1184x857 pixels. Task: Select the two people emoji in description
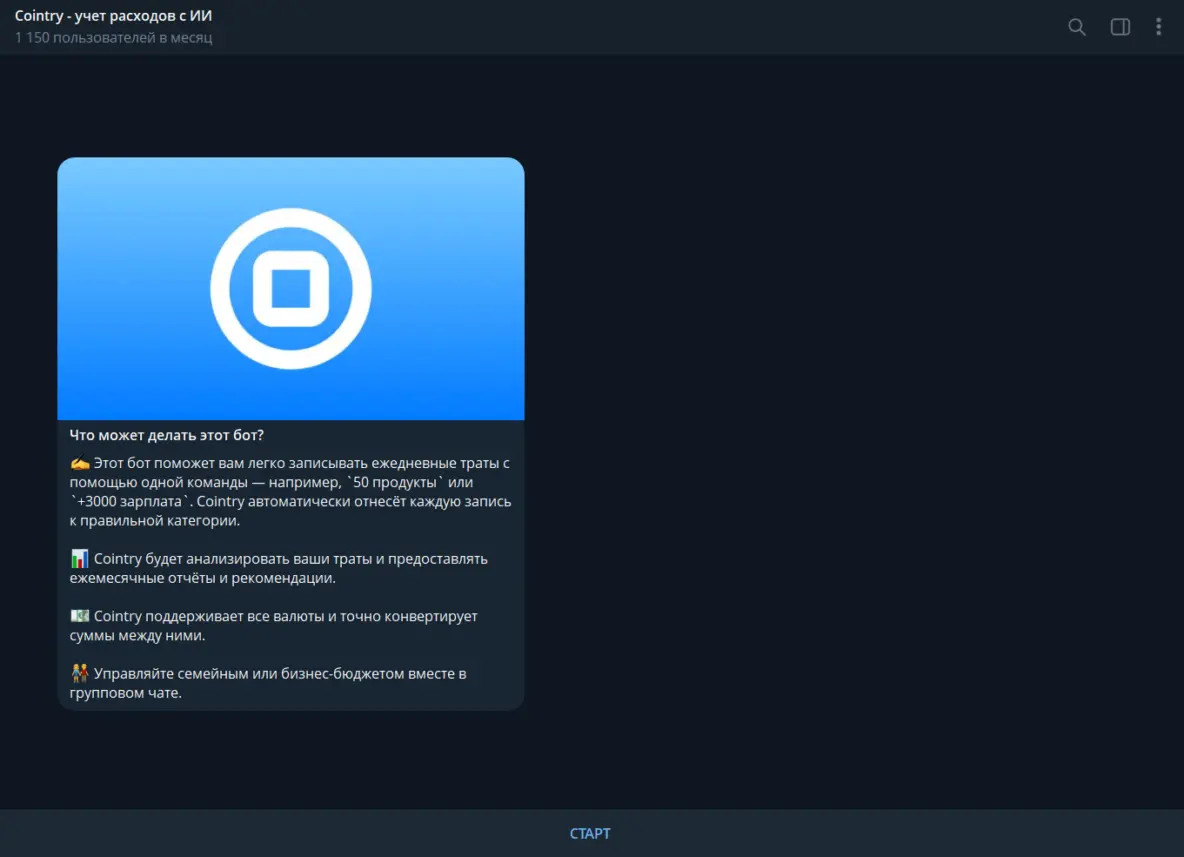pos(79,673)
